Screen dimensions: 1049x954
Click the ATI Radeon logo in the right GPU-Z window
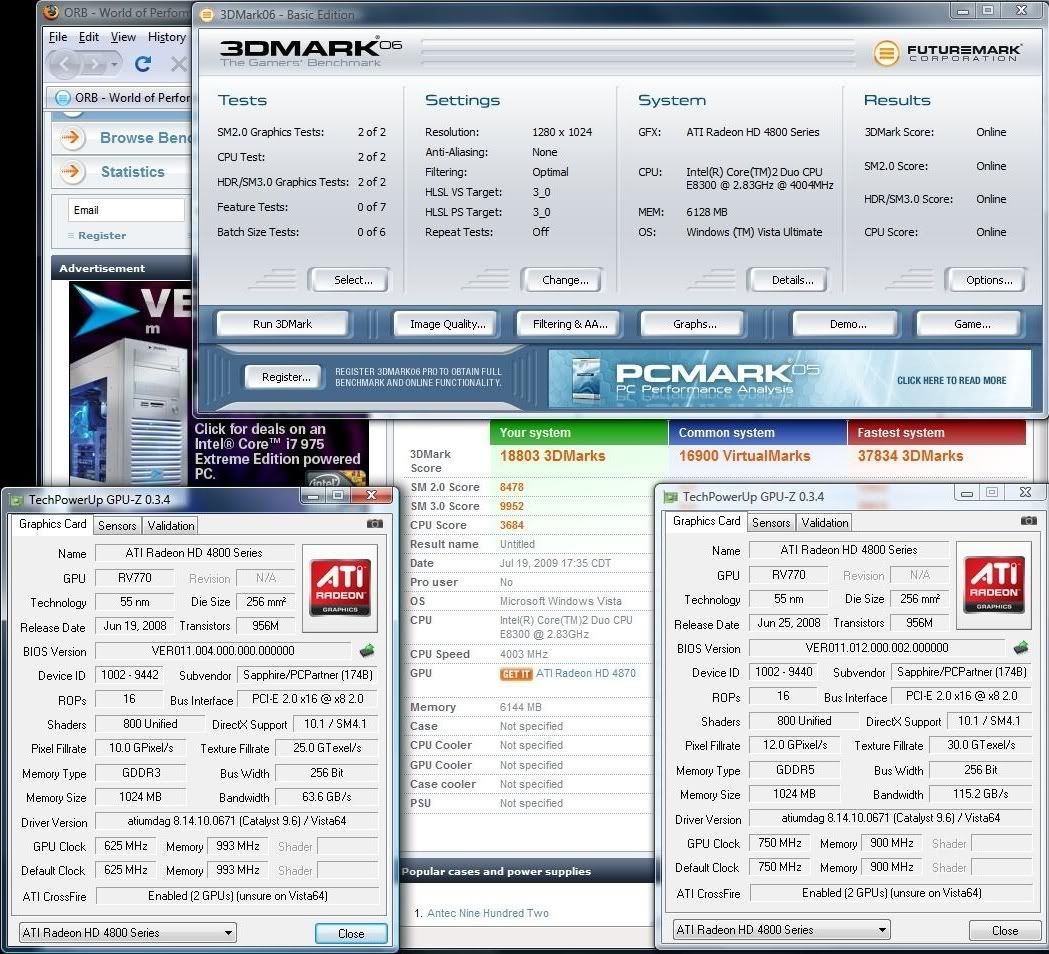[x=994, y=585]
